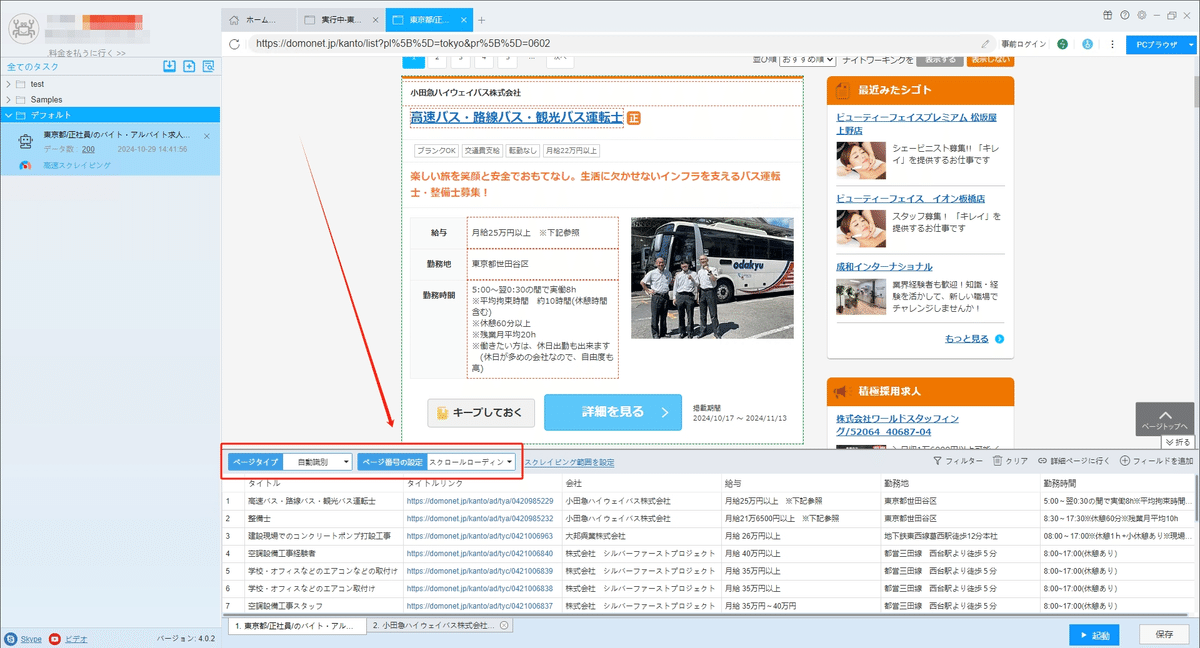Click the ページトップへ up arrow button
The height and width of the screenshot is (648, 1200).
click(x=1165, y=418)
